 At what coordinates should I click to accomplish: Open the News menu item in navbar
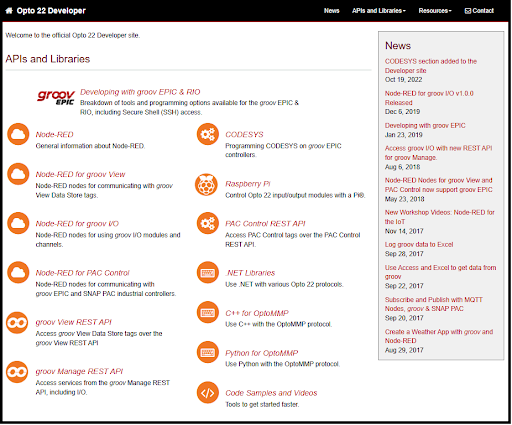pyautogui.click(x=332, y=11)
